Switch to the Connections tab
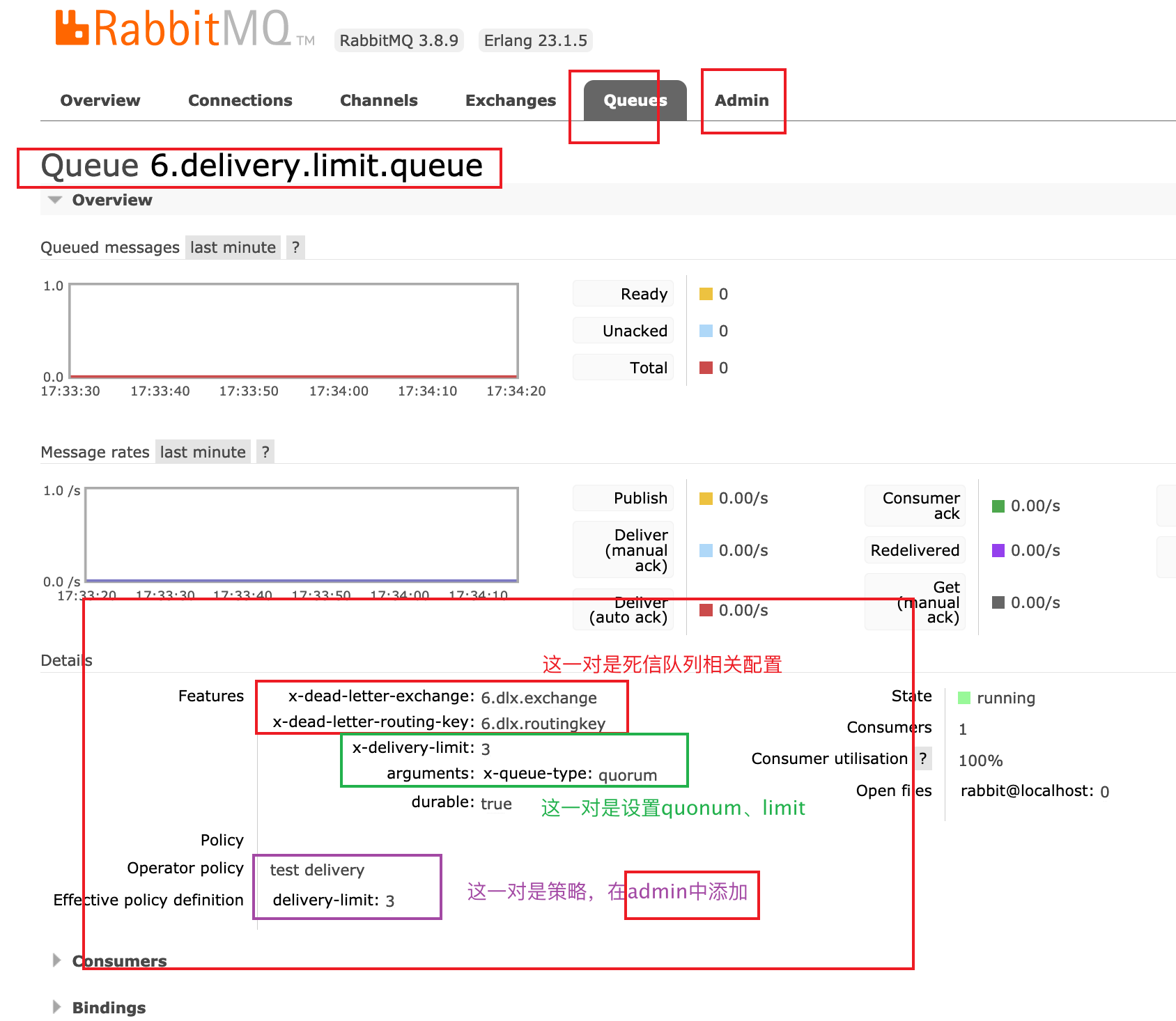The image size is (1176, 1021). pyautogui.click(x=240, y=100)
